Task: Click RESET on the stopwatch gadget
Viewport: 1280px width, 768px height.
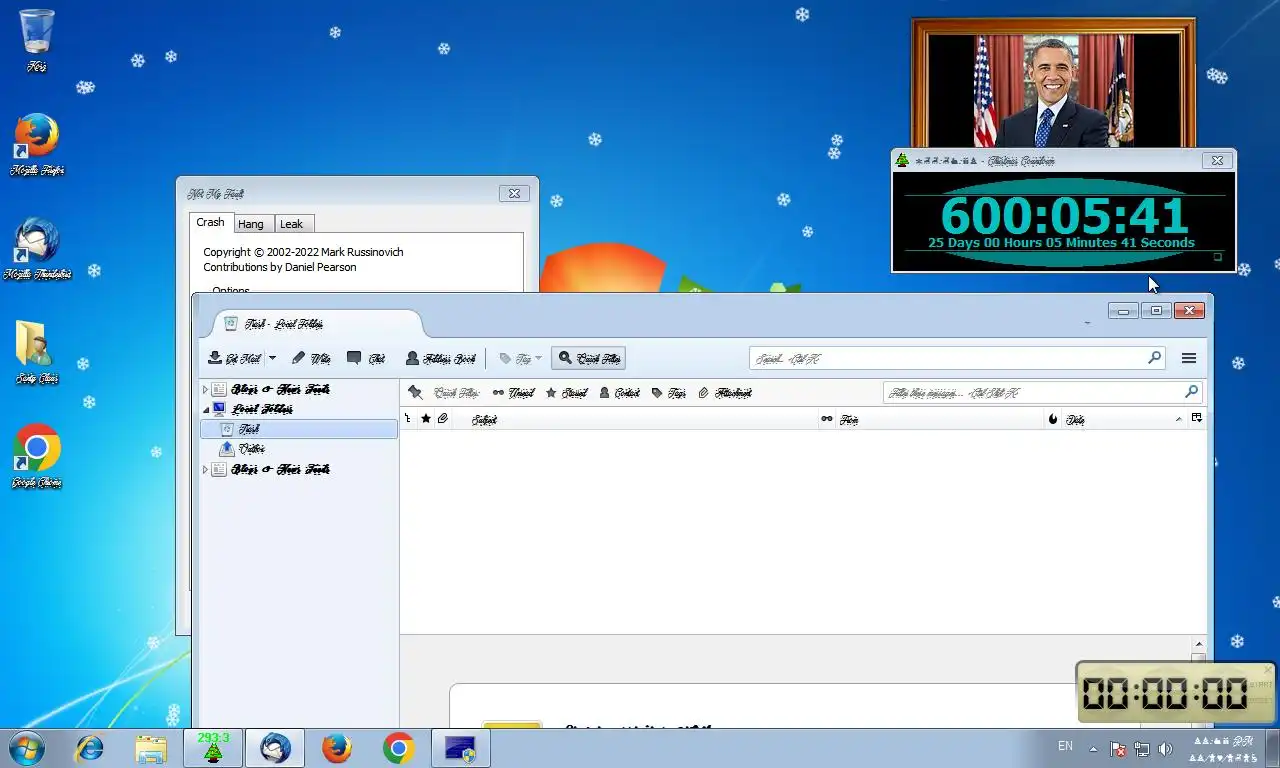Action: (x=1260, y=701)
